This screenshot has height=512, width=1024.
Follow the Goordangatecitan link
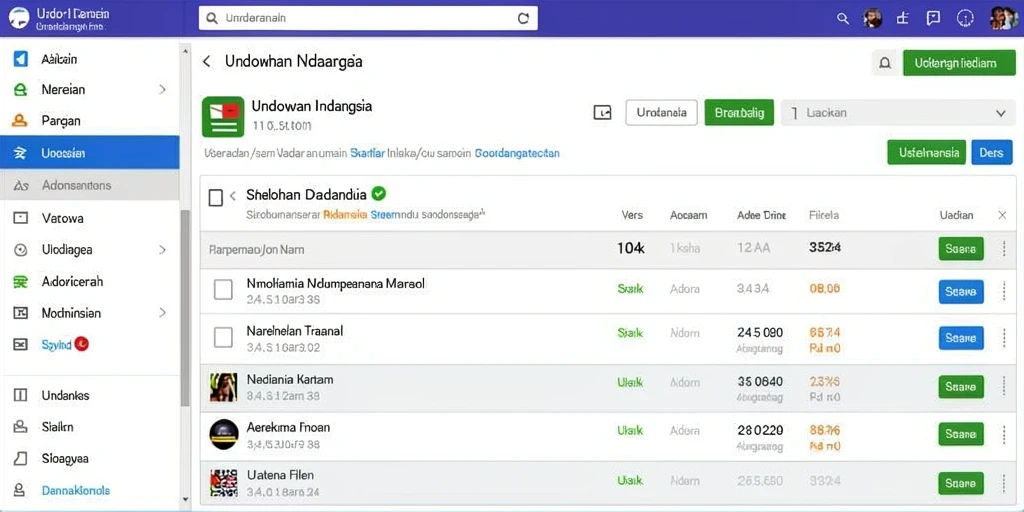point(517,153)
